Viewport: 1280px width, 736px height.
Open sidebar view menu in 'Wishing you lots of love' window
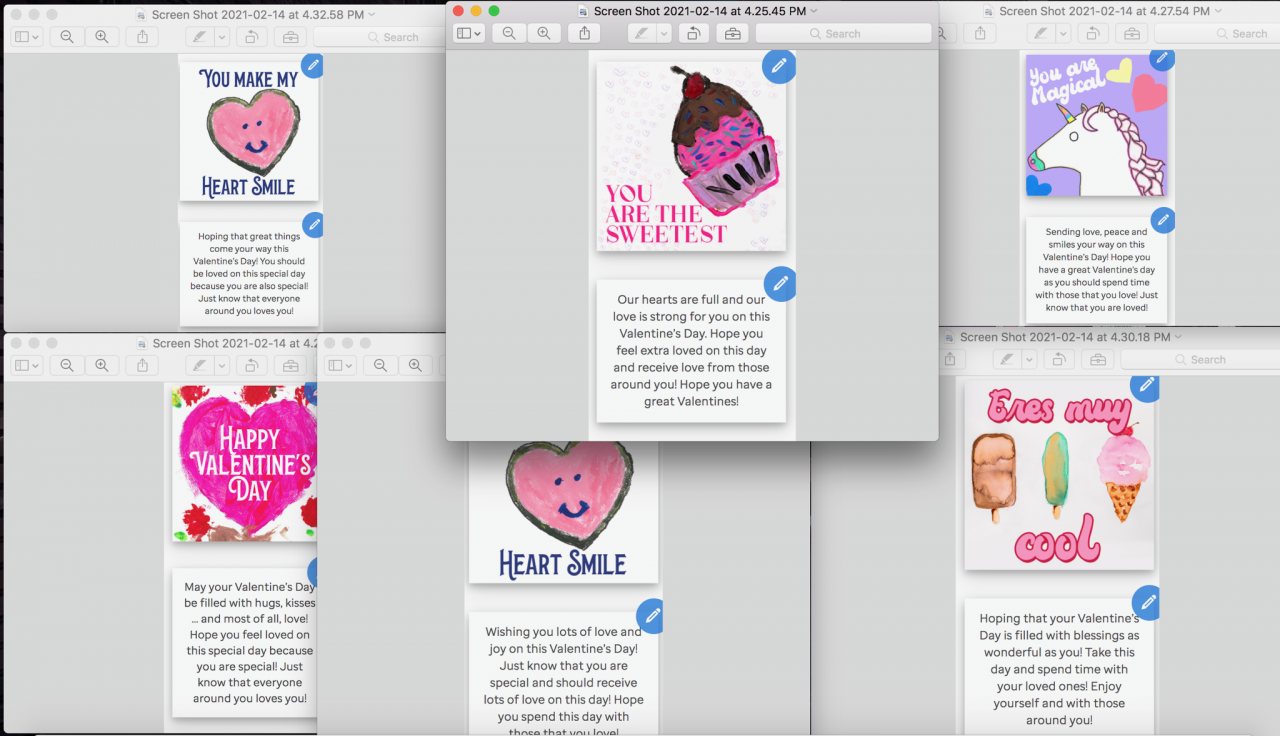339,365
